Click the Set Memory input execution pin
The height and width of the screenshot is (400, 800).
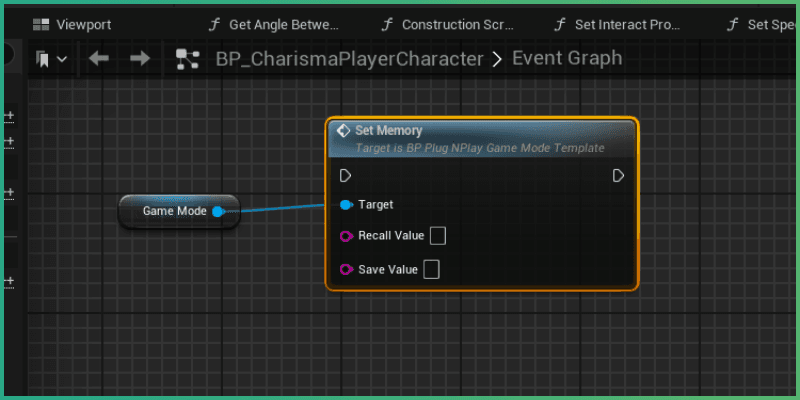[x=345, y=176]
